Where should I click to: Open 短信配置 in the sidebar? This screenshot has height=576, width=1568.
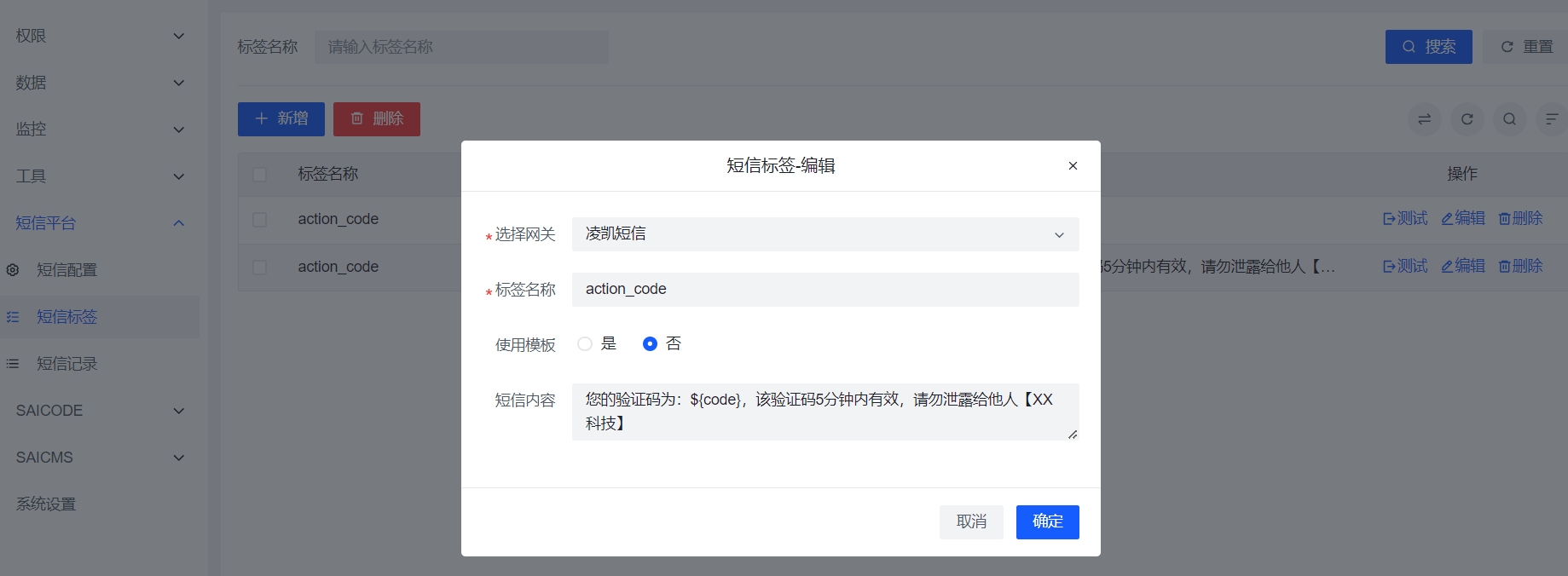67,270
